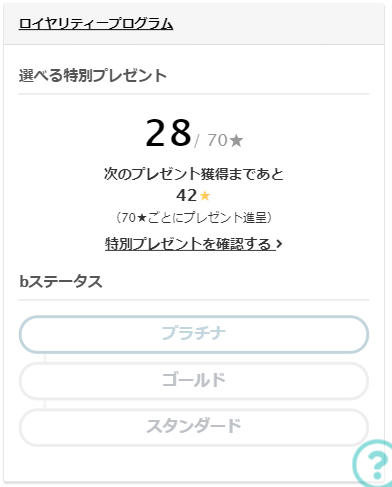392x487 pixels.
Task: Select the プラチナ status tier
Action: coord(194,334)
